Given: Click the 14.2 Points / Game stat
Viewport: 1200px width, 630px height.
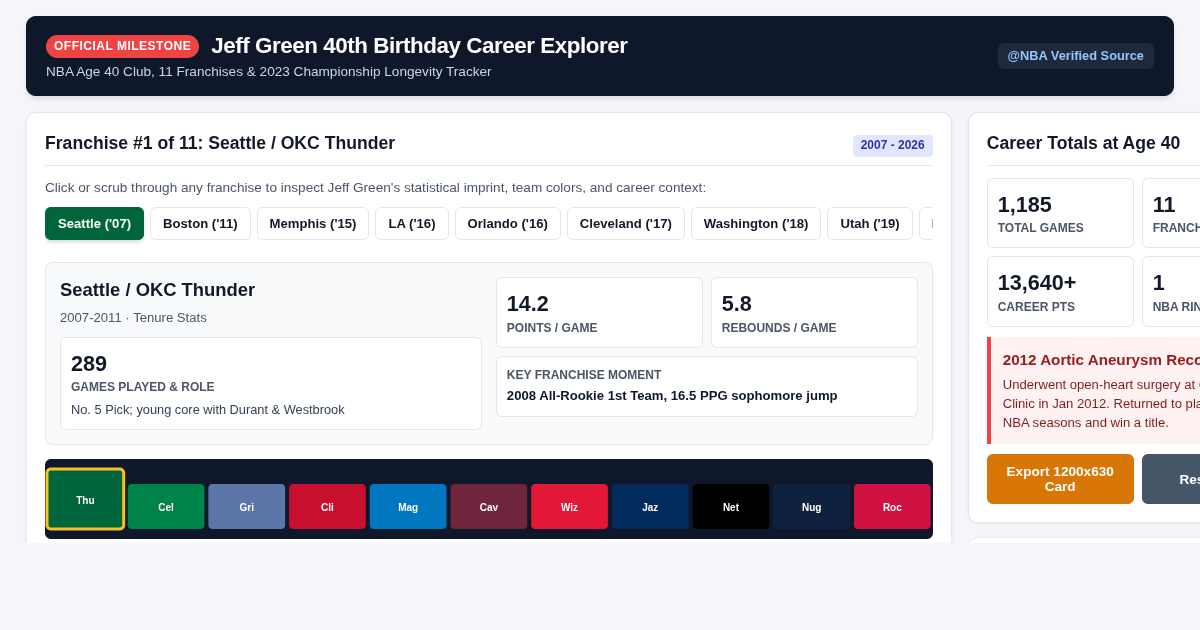Looking at the screenshot, I should (x=599, y=312).
